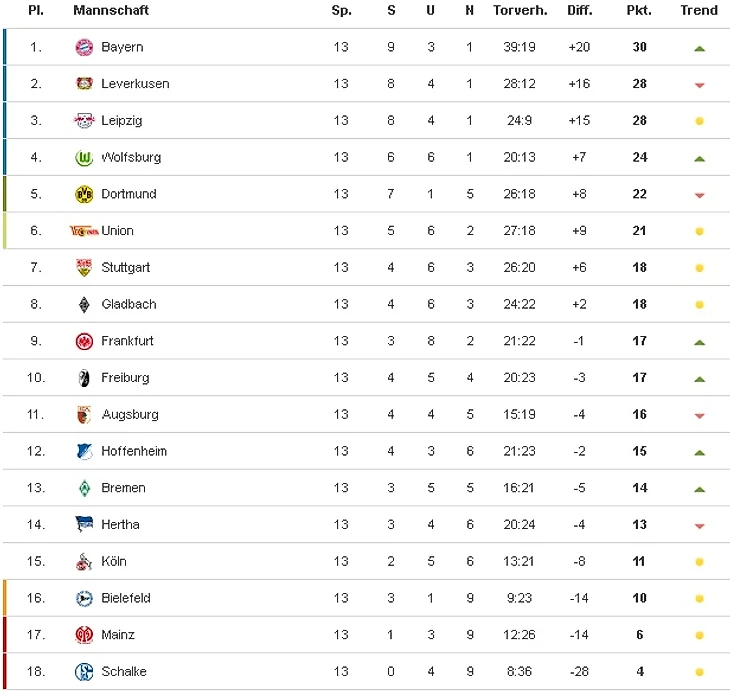
Task: Click the Bayern club crest icon
Action: click(84, 47)
